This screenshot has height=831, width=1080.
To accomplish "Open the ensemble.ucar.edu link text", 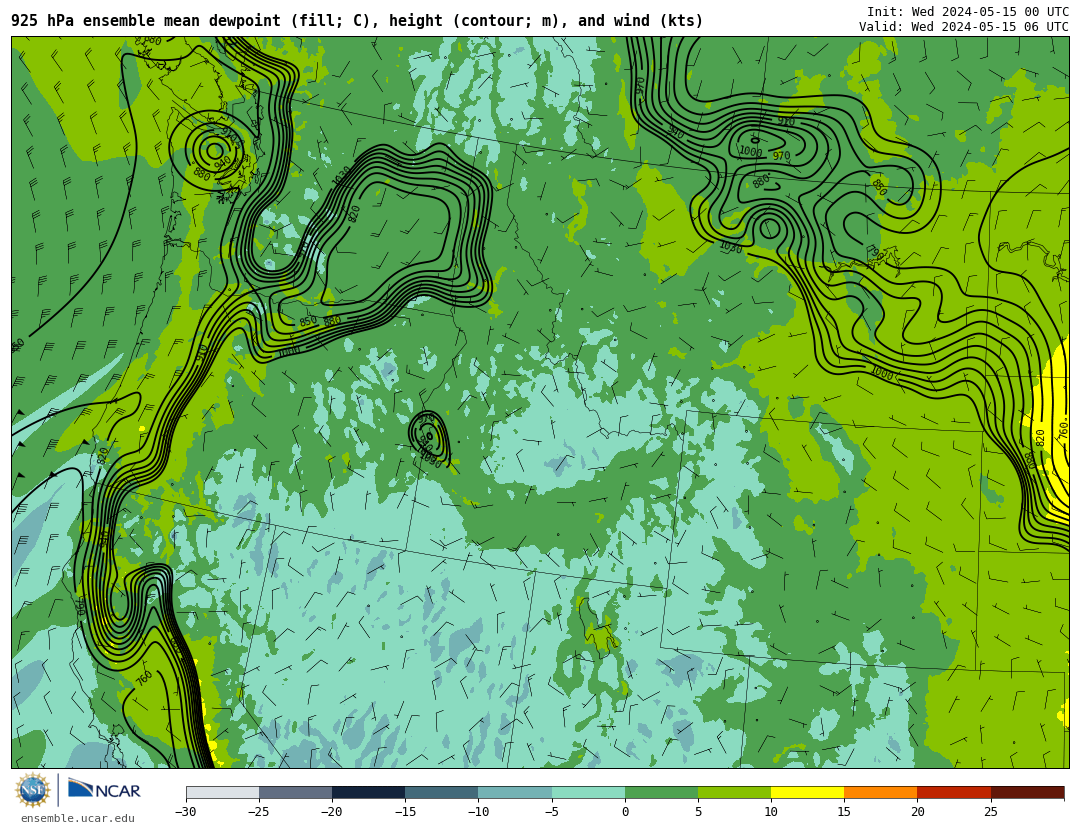I will click(78, 819).
